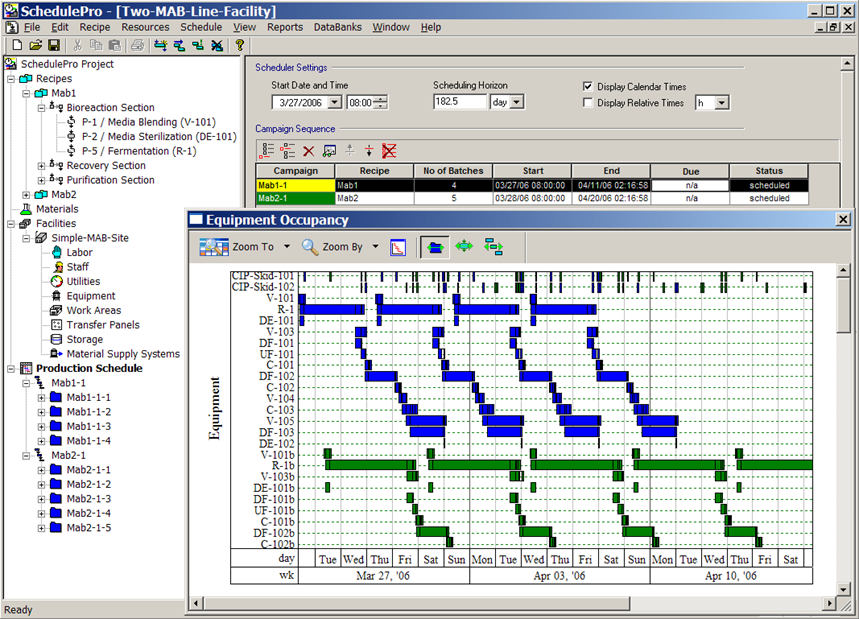
Task: Click the move campaign down arrow icon
Action: pos(369,151)
